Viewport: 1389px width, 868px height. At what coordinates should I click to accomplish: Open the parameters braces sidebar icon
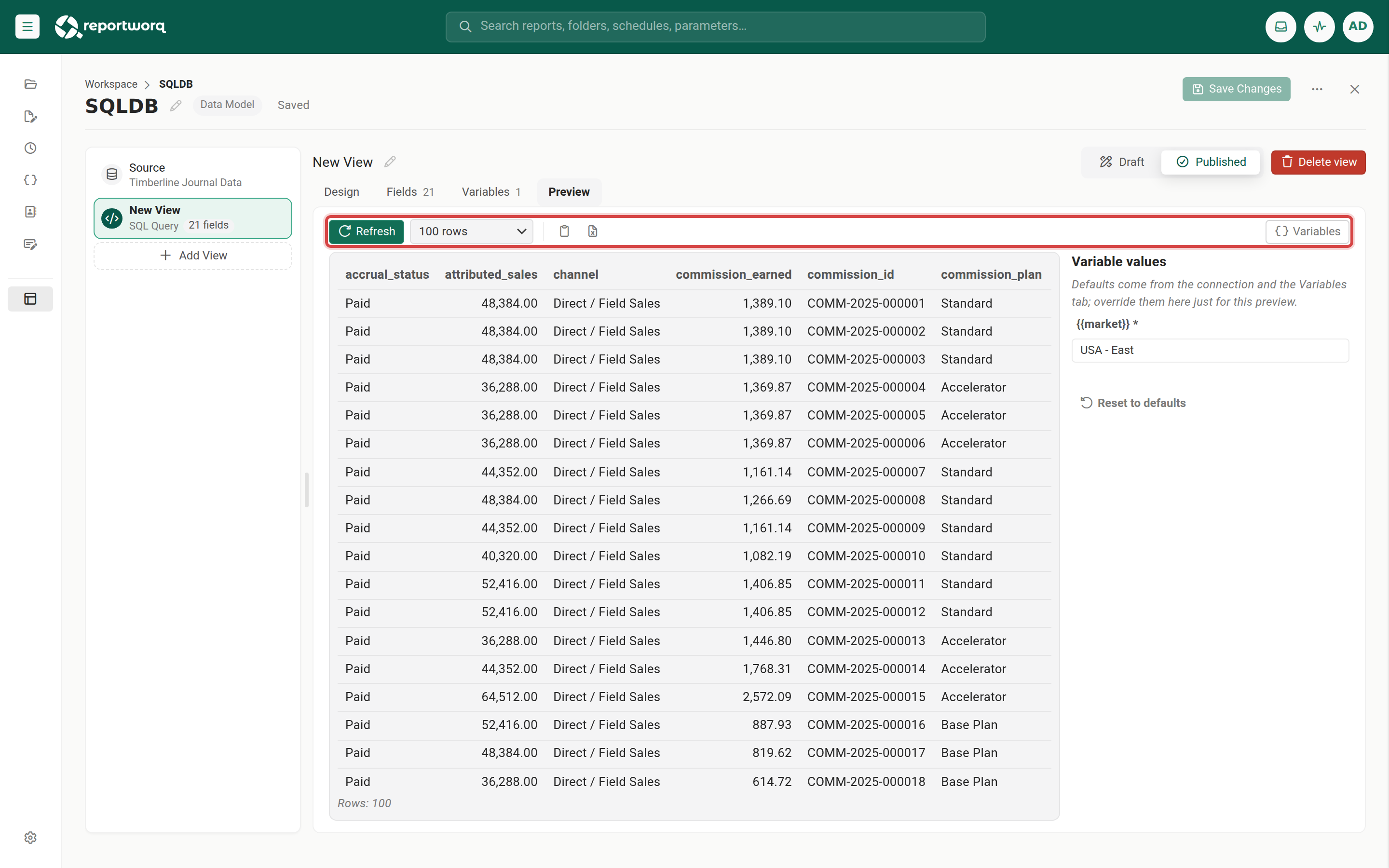tap(30, 180)
